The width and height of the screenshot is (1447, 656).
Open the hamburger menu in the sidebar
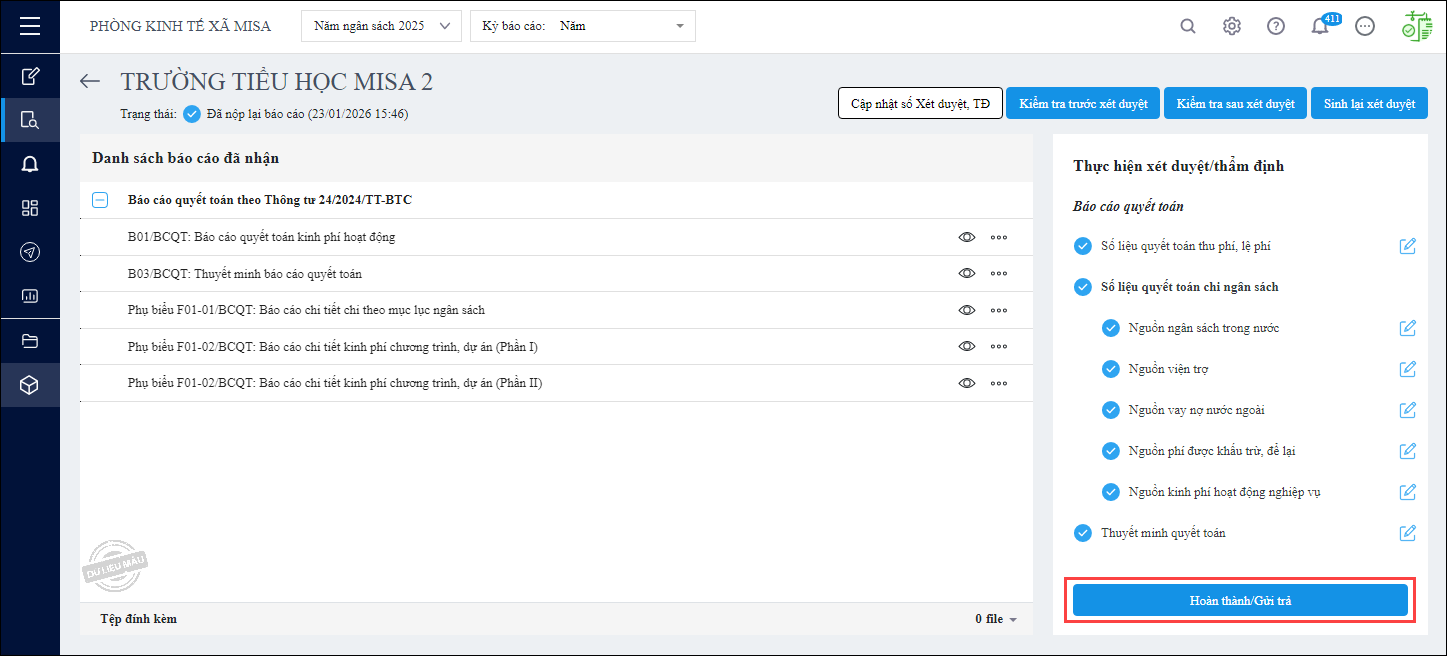click(x=30, y=26)
